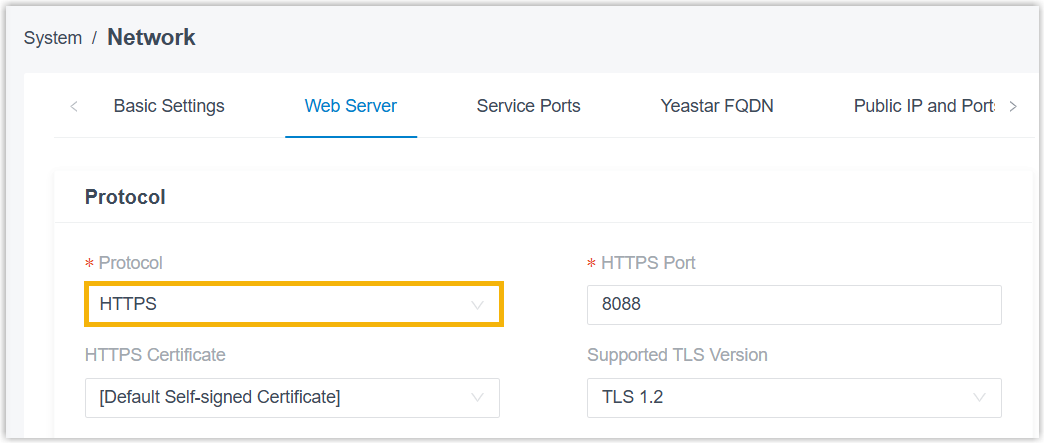Click the HTTPS Certificate chevron arrow
Screen dimensions: 1045x444
[x=478, y=398]
